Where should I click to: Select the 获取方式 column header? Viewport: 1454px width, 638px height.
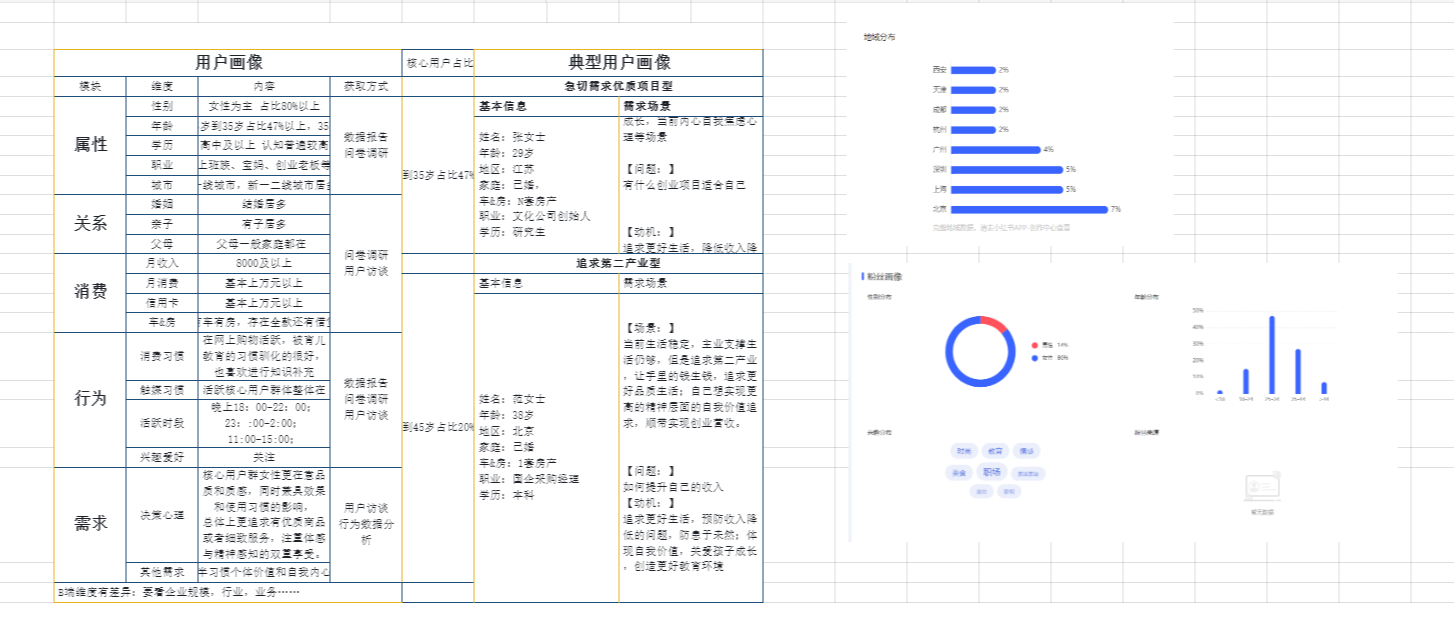click(x=365, y=86)
